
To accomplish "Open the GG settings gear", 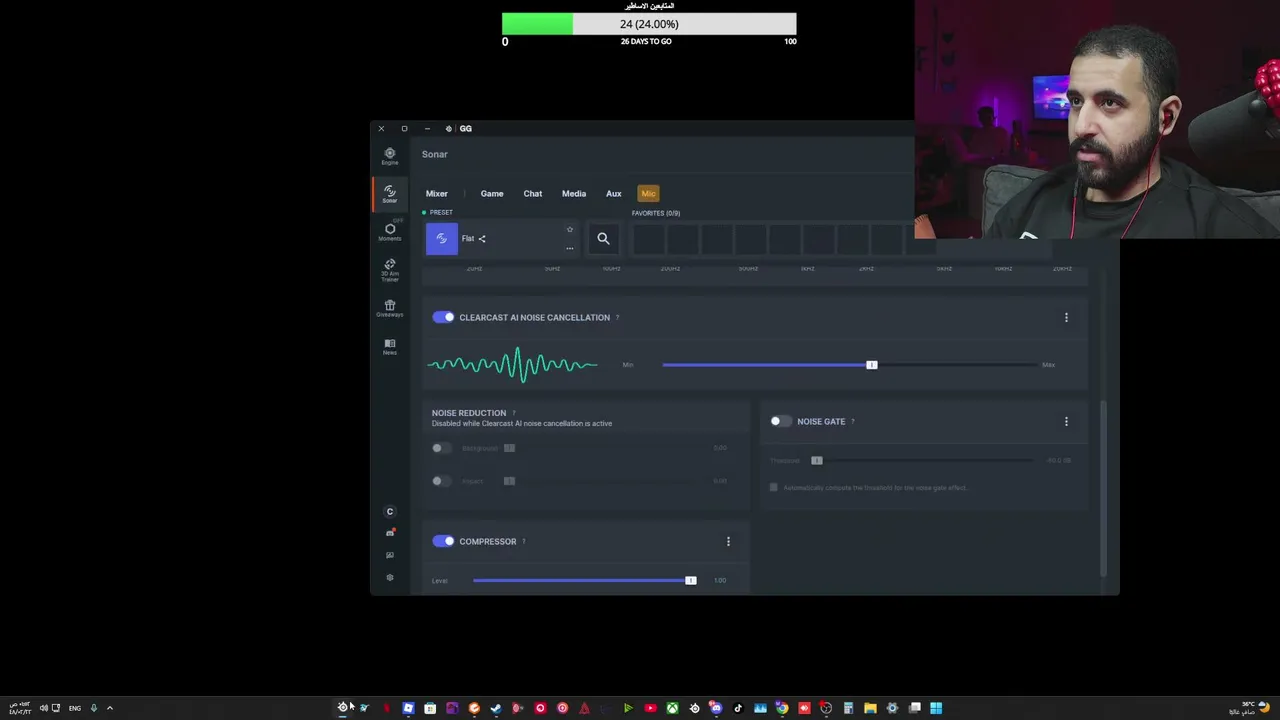I will [x=390, y=578].
